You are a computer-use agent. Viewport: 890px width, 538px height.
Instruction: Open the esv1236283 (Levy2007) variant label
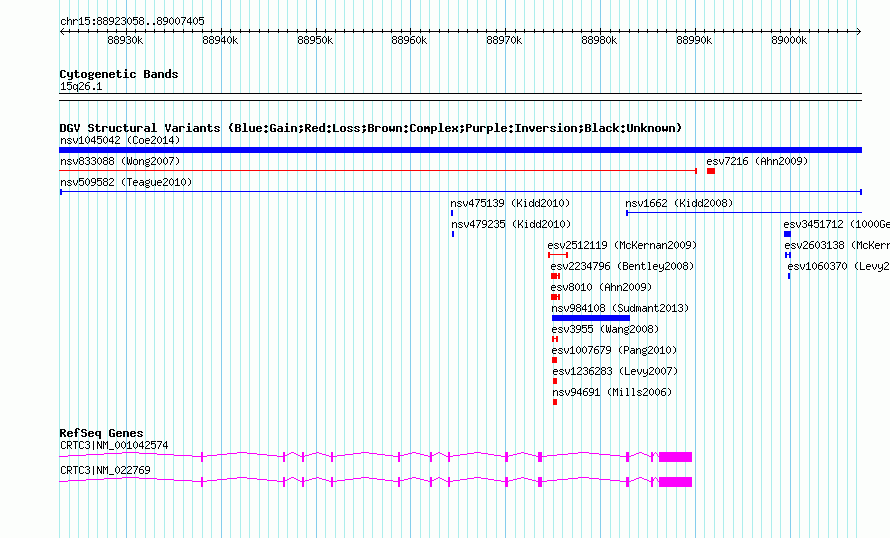(x=615, y=371)
